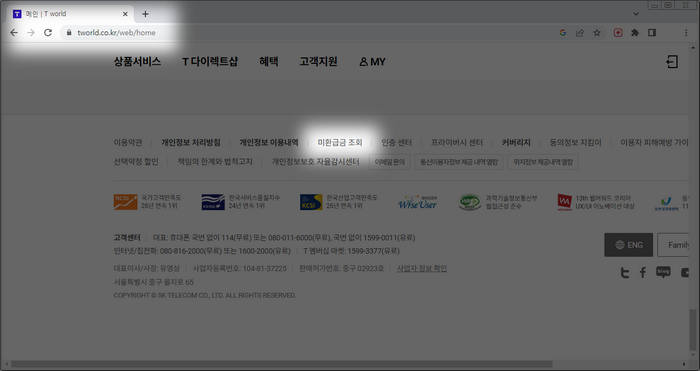Close the T world browser tab
The width and height of the screenshot is (700, 371).
(x=125, y=14)
